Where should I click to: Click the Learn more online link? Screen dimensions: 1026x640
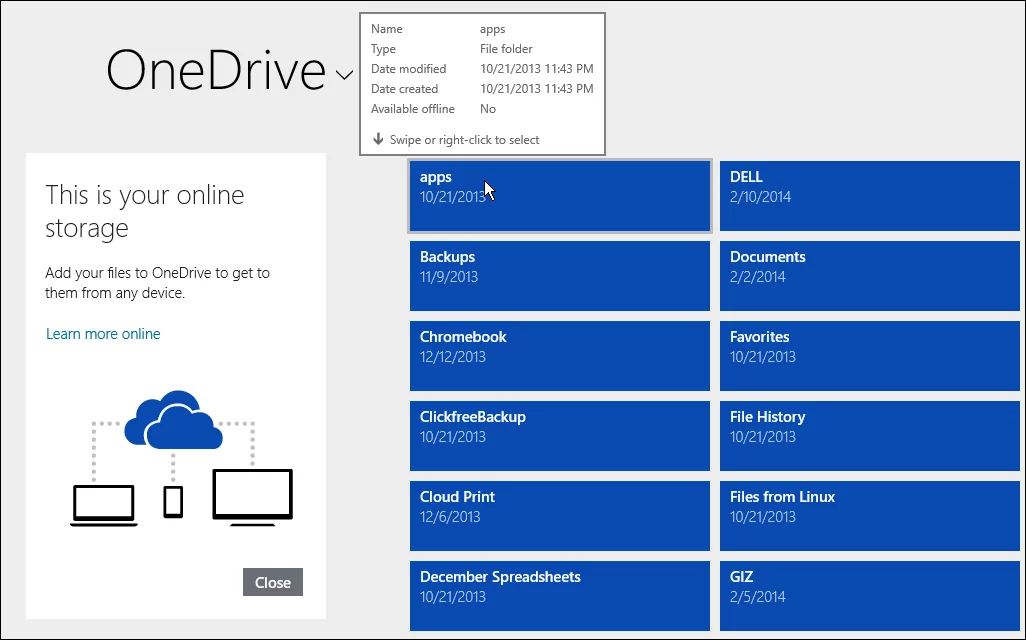click(x=103, y=333)
